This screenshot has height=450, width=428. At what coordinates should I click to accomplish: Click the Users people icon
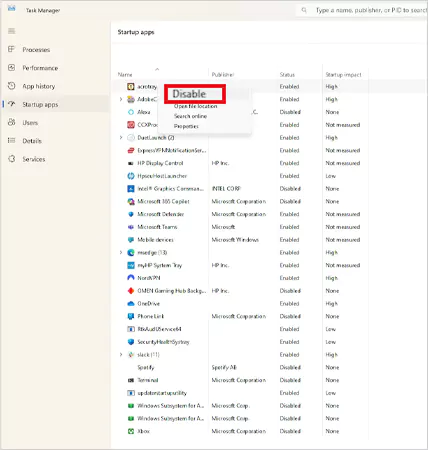coord(11,122)
